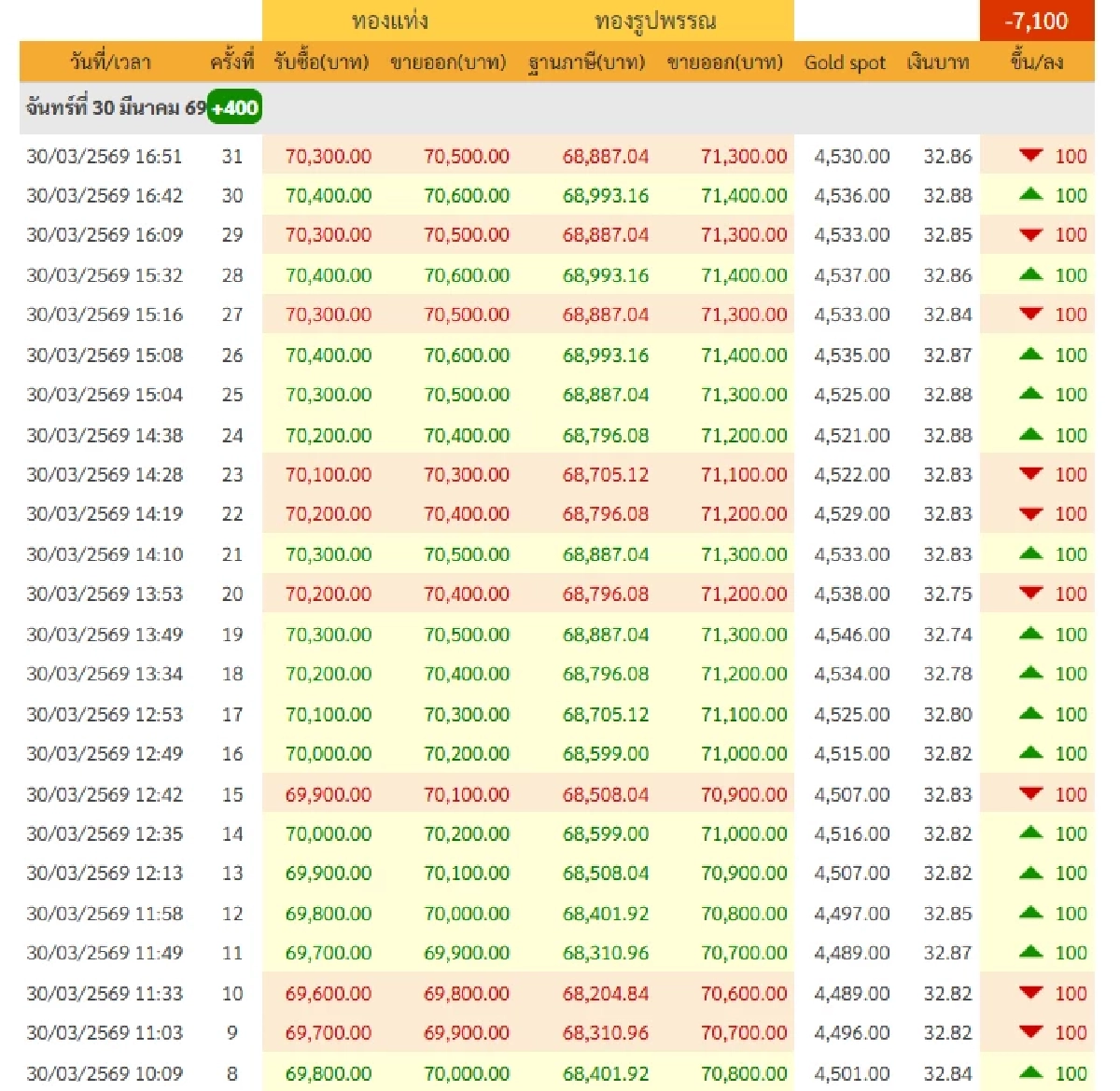Click the green +400 badge

(234, 108)
